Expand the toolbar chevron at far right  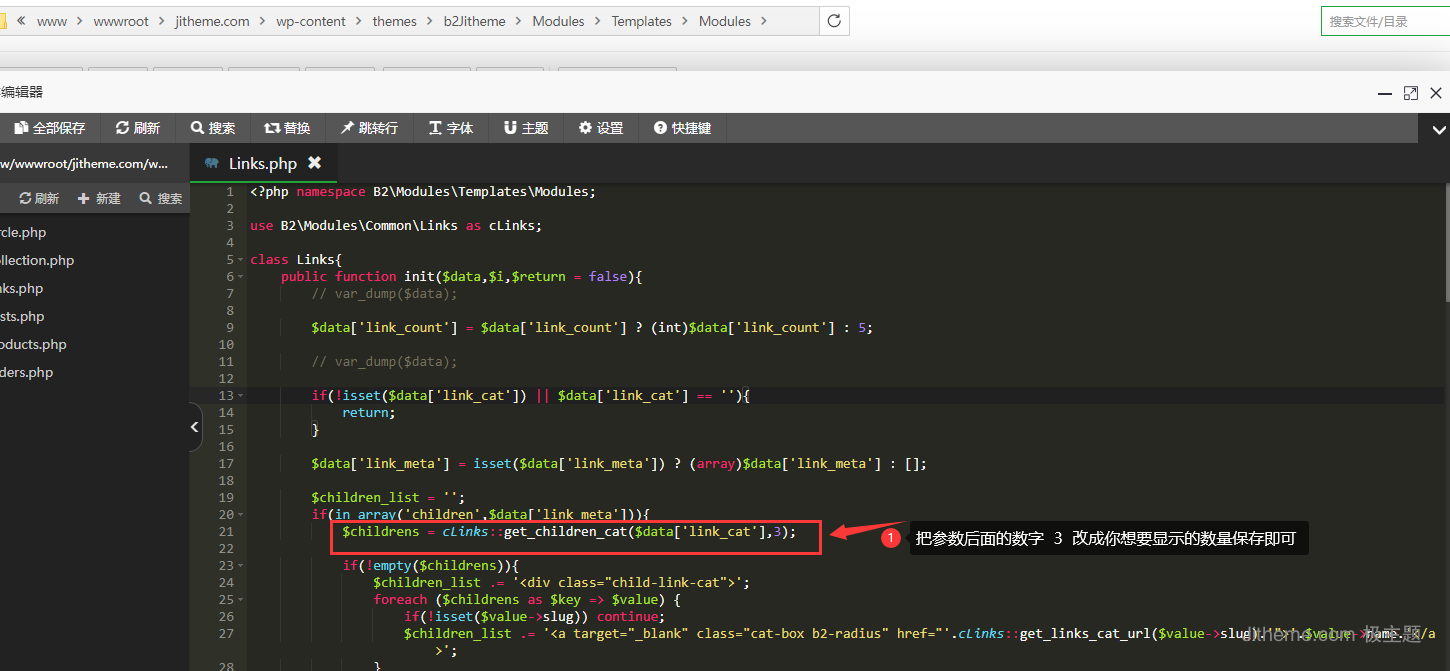(1439, 129)
